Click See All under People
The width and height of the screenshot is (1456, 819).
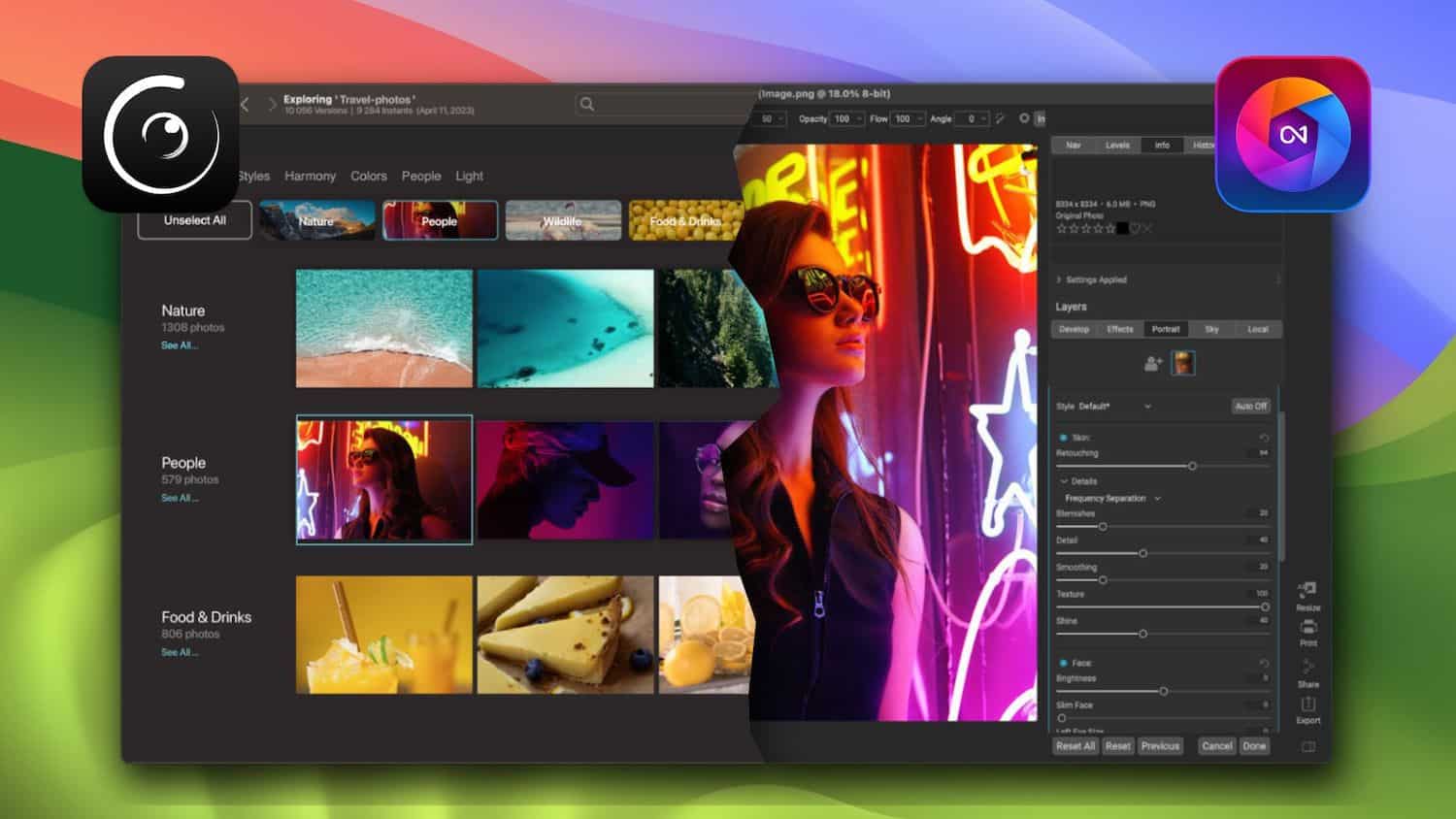point(180,498)
